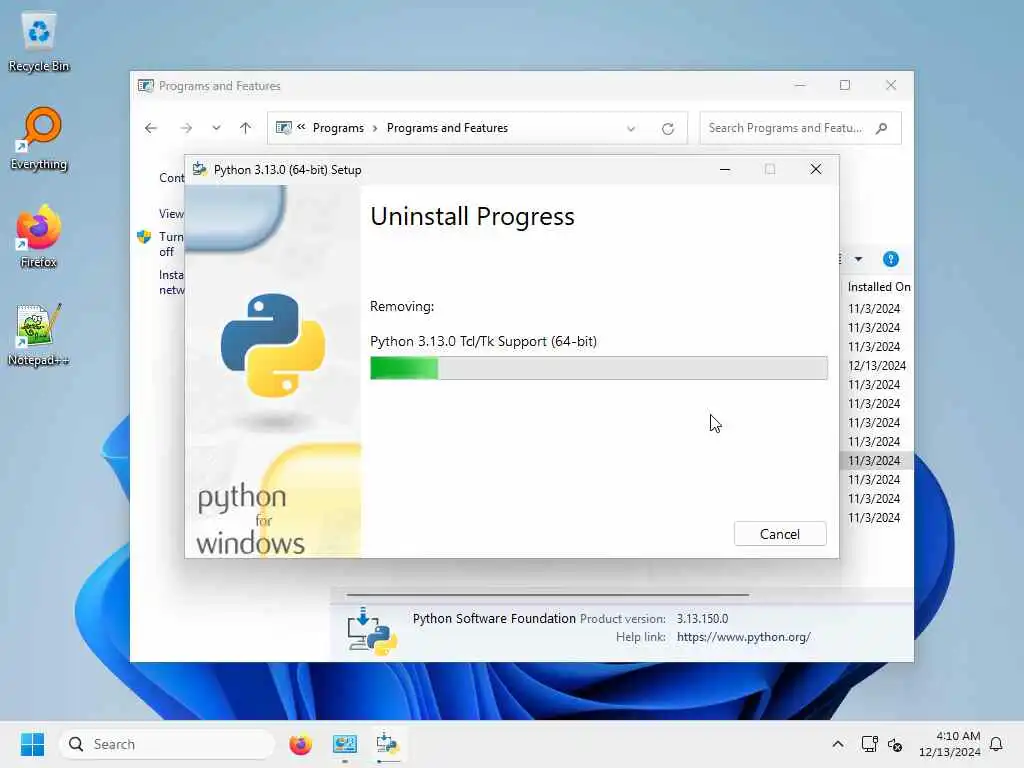Switch to Control Panel taskbar icon
This screenshot has height=768, width=1024.
[x=344, y=744]
